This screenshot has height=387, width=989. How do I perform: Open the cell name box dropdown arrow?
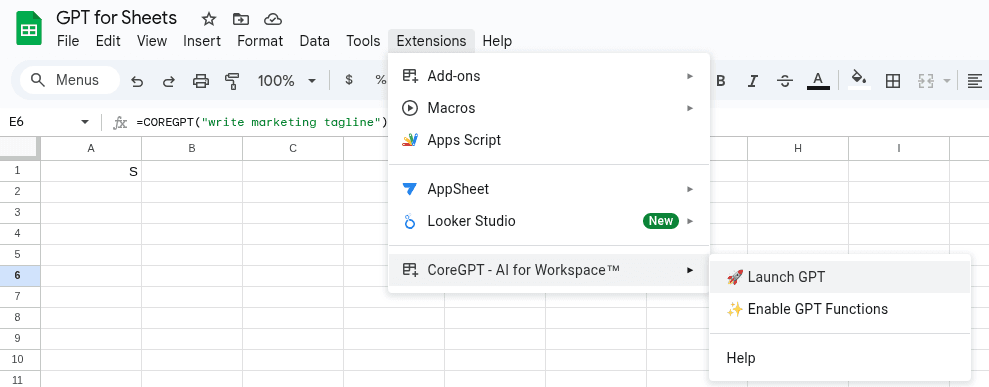coord(85,122)
